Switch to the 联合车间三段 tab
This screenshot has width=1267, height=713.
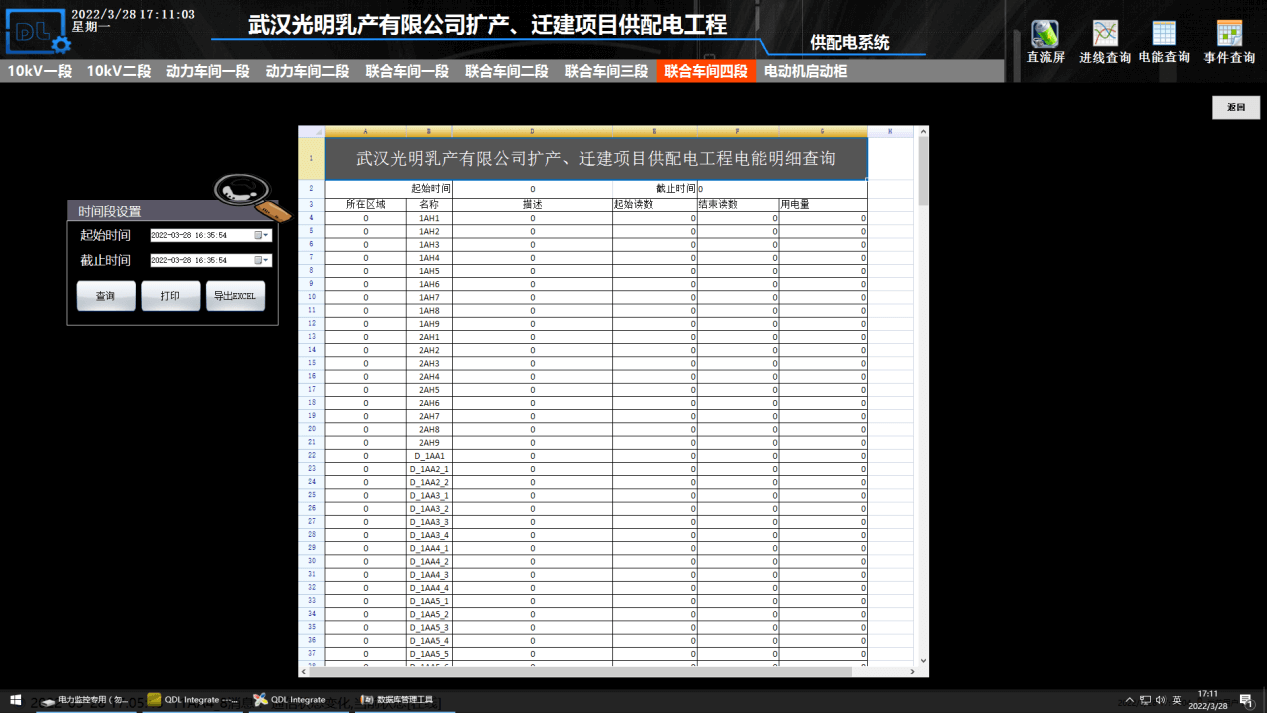607,71
